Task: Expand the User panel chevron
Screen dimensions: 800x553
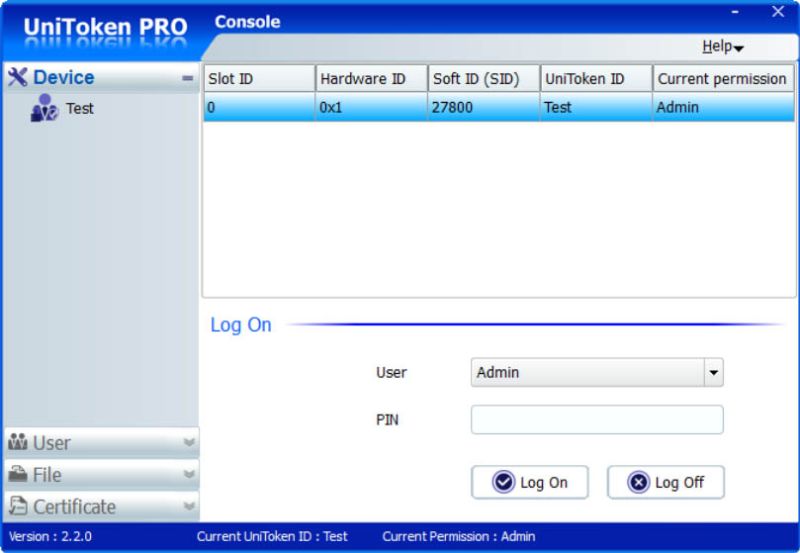Action: 189,442
